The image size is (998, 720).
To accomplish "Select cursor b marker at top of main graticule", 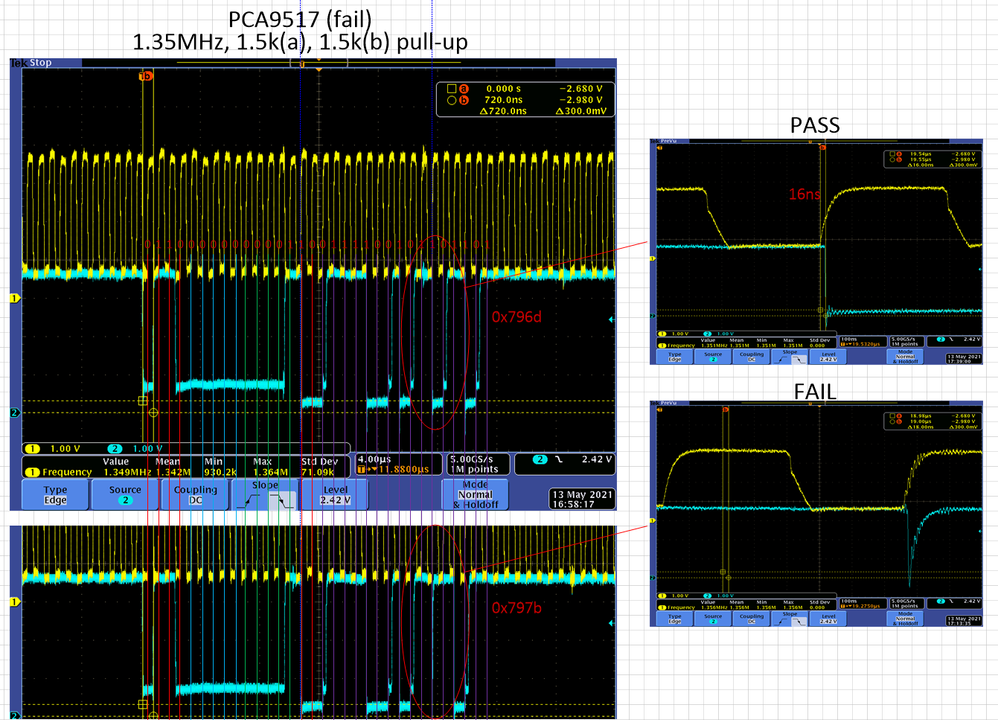I will pyautogui.click(x=146, y=76).
